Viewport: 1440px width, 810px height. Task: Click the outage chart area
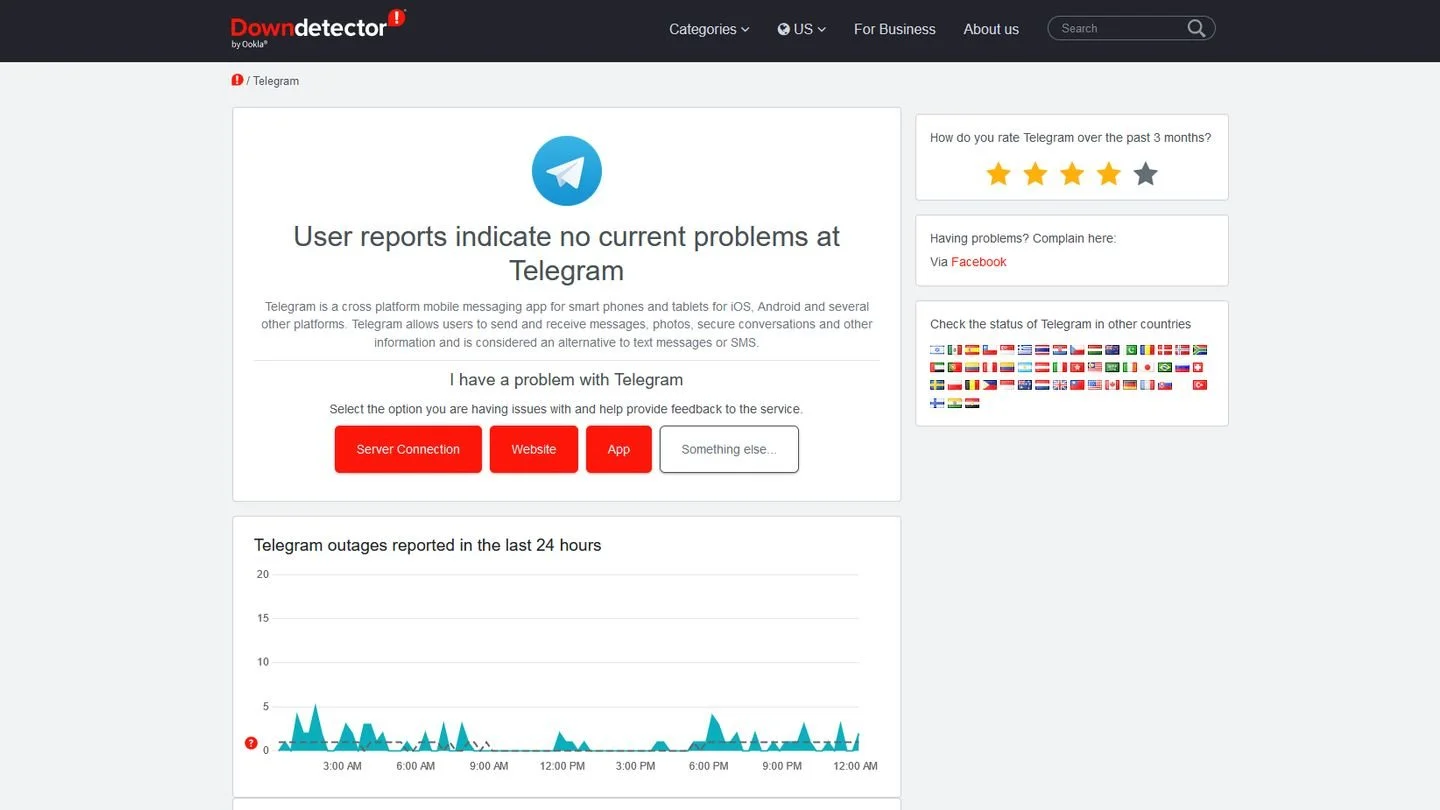pos(568,662)
